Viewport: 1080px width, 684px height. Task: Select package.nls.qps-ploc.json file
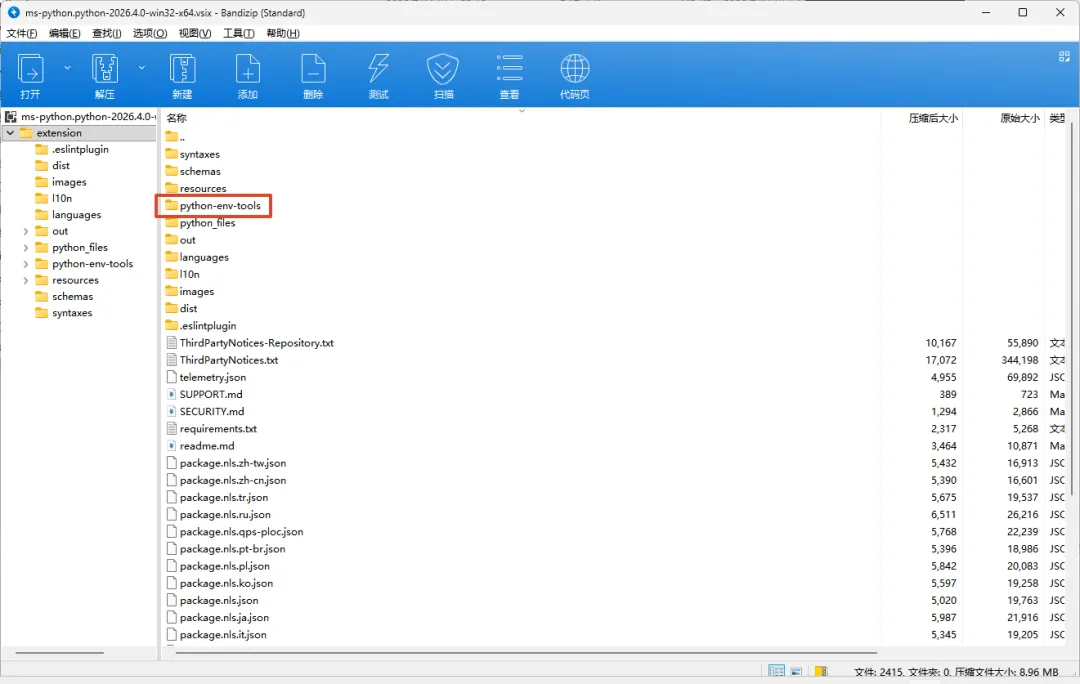click(x=235, y=532)
